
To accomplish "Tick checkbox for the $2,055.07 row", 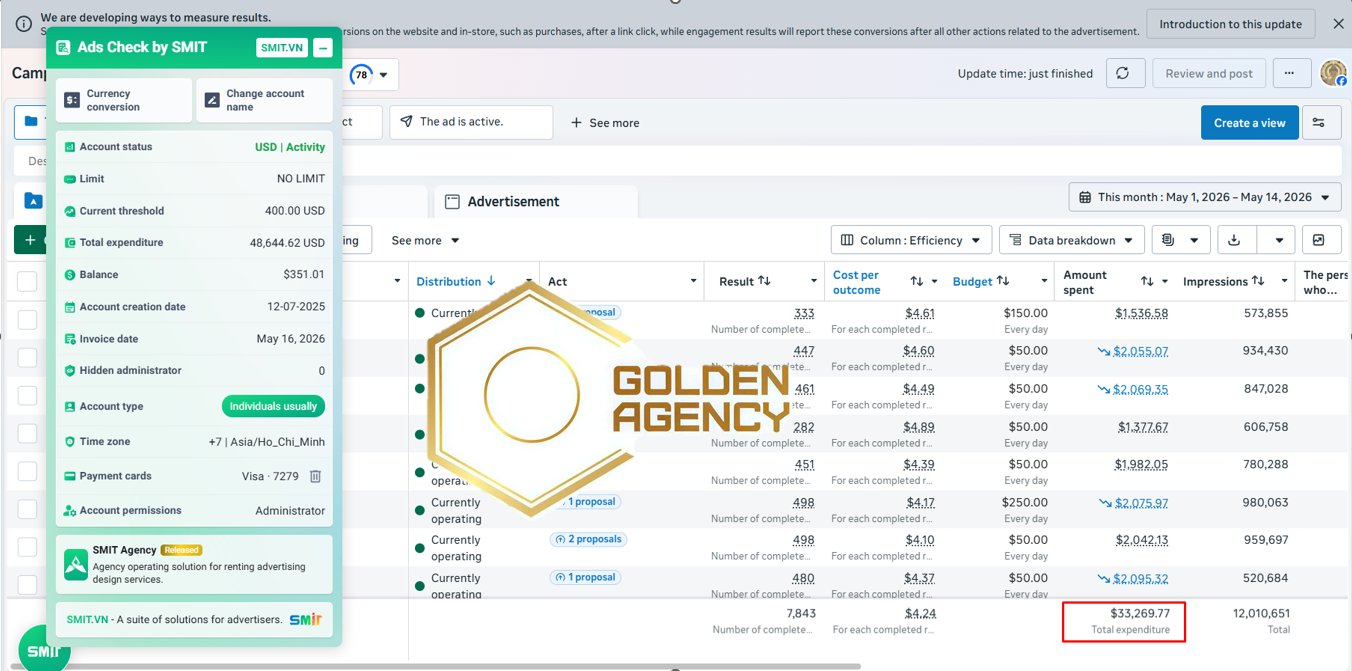I will tap(27, 358).
